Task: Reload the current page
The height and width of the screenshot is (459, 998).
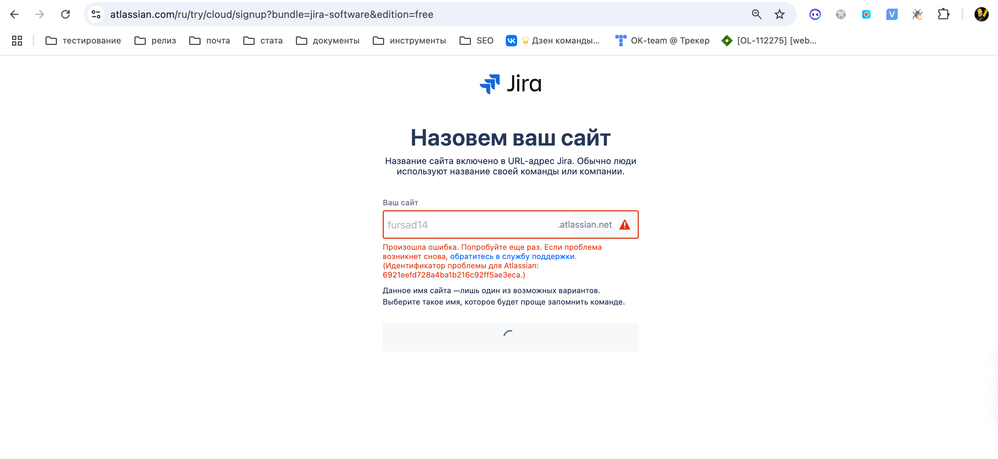Action: 65,14
